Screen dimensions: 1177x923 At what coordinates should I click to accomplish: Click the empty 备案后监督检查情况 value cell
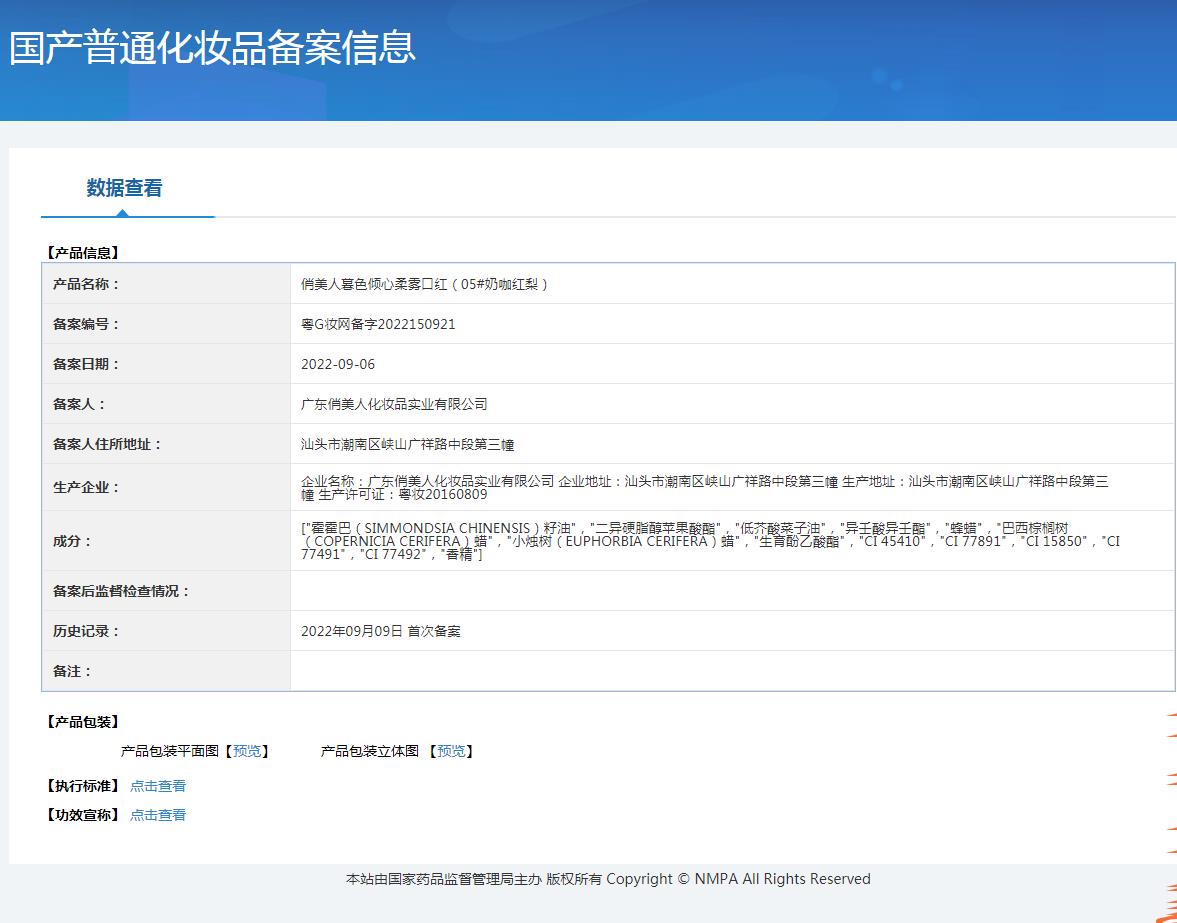tap(731, 591)
